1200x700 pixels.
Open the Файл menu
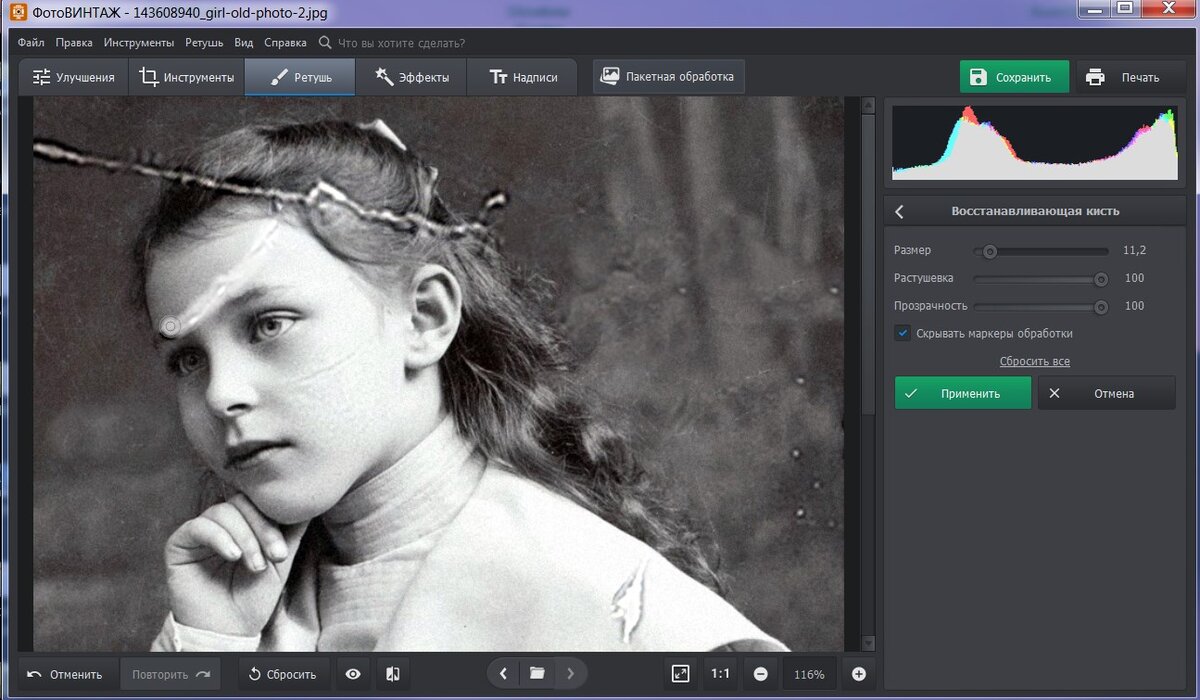(31, 43)
